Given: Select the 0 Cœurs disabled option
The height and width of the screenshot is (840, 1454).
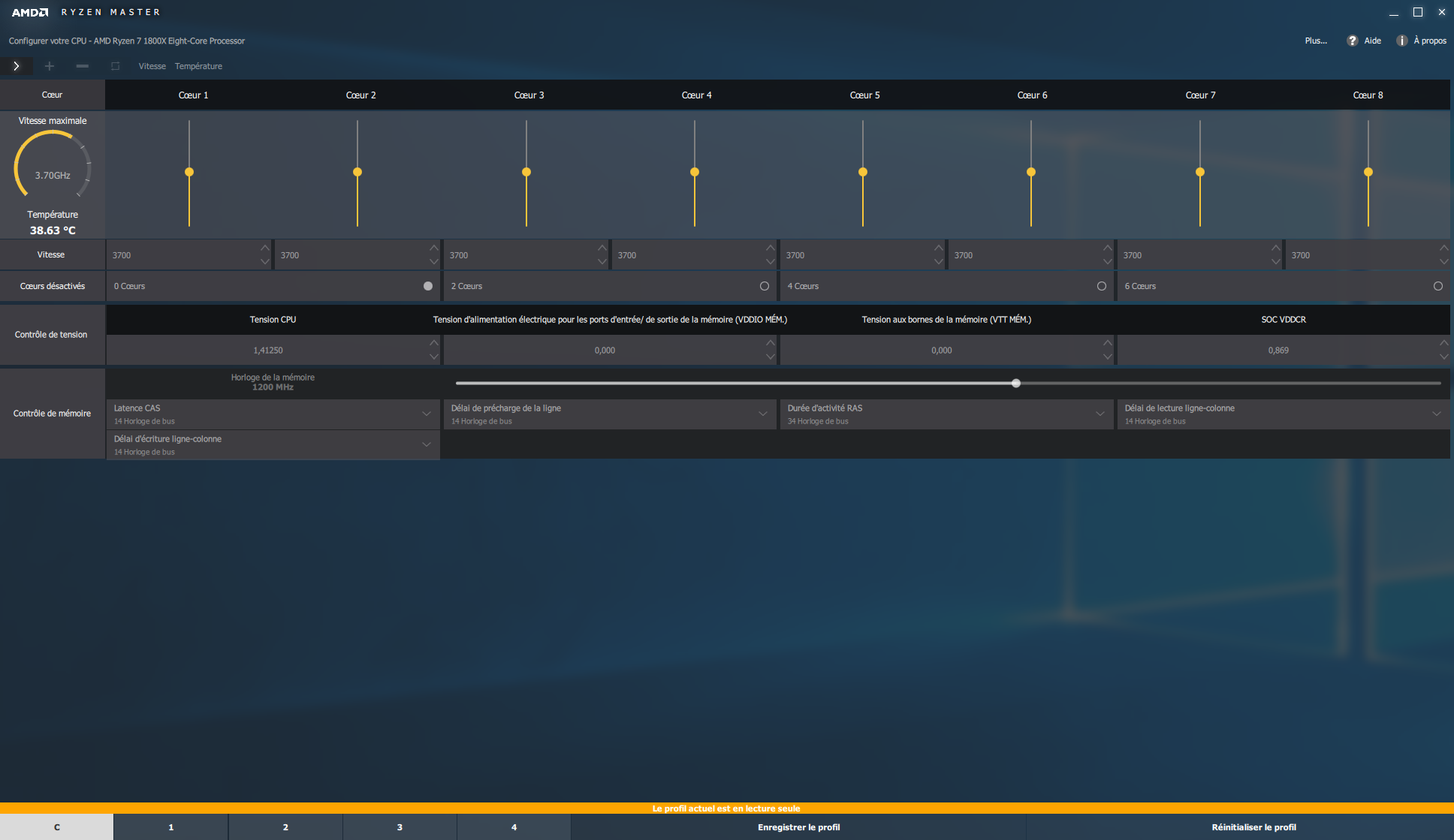Looking at the screenshot, I should (427, 286).
